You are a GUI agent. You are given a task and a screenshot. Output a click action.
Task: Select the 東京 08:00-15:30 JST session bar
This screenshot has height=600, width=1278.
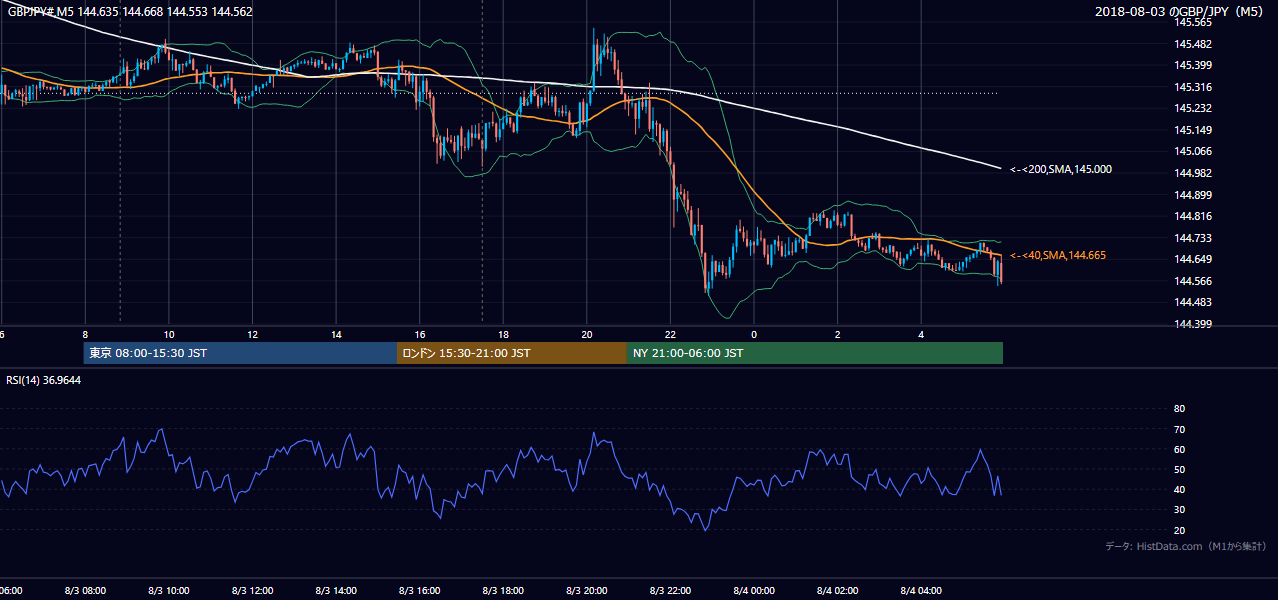(x=240, y=353)
